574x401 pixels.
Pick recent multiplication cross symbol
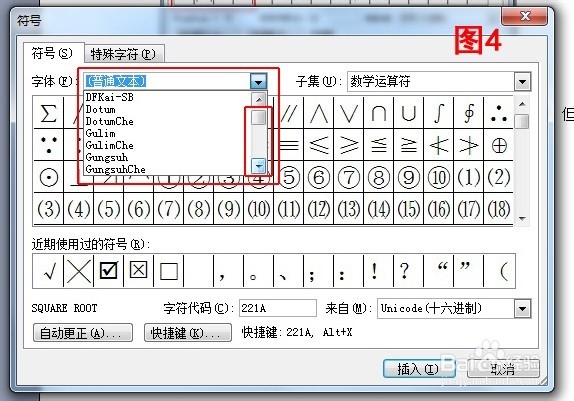coord(78,271)
